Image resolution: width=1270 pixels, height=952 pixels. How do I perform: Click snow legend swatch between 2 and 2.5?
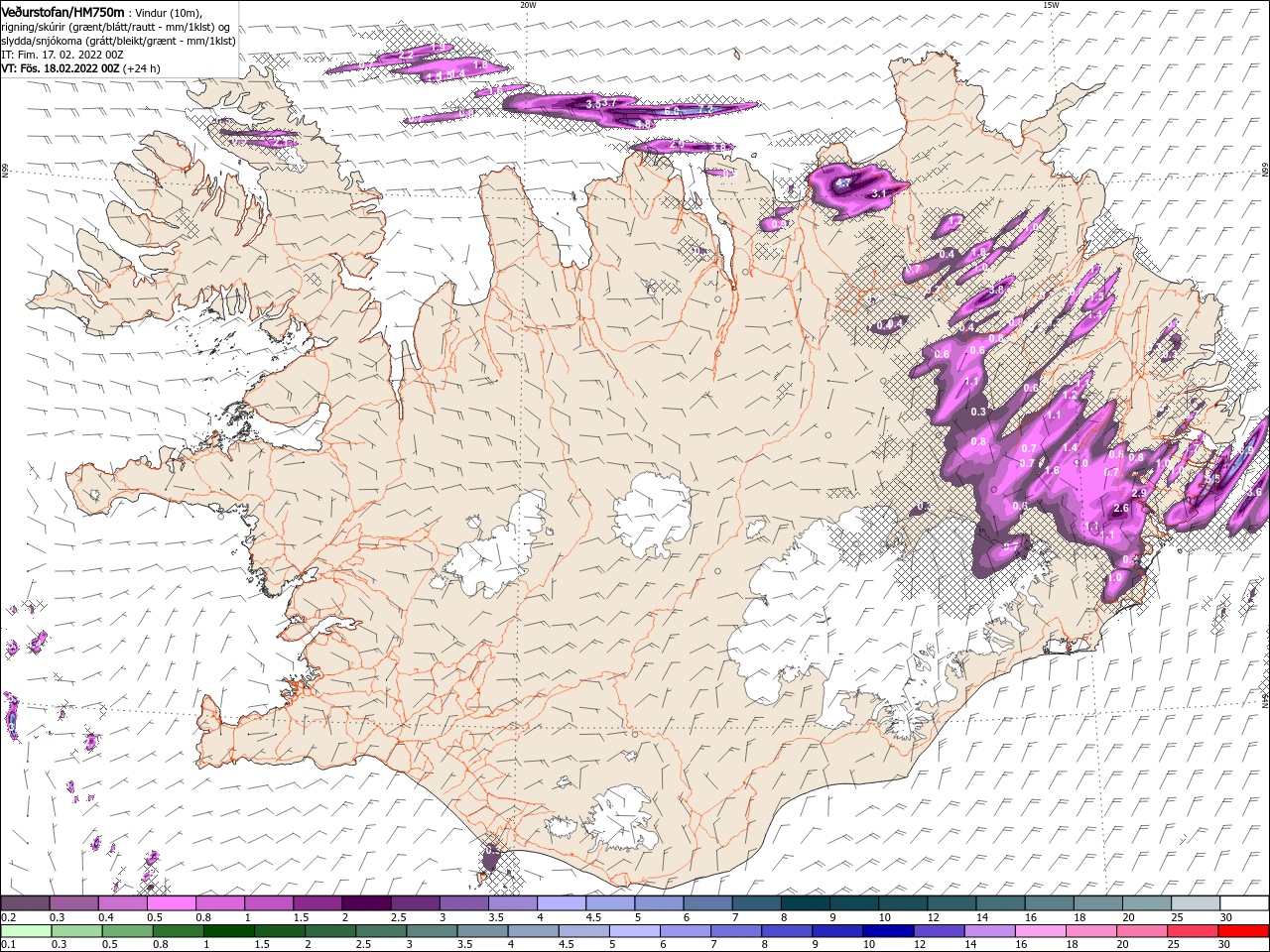366,903
